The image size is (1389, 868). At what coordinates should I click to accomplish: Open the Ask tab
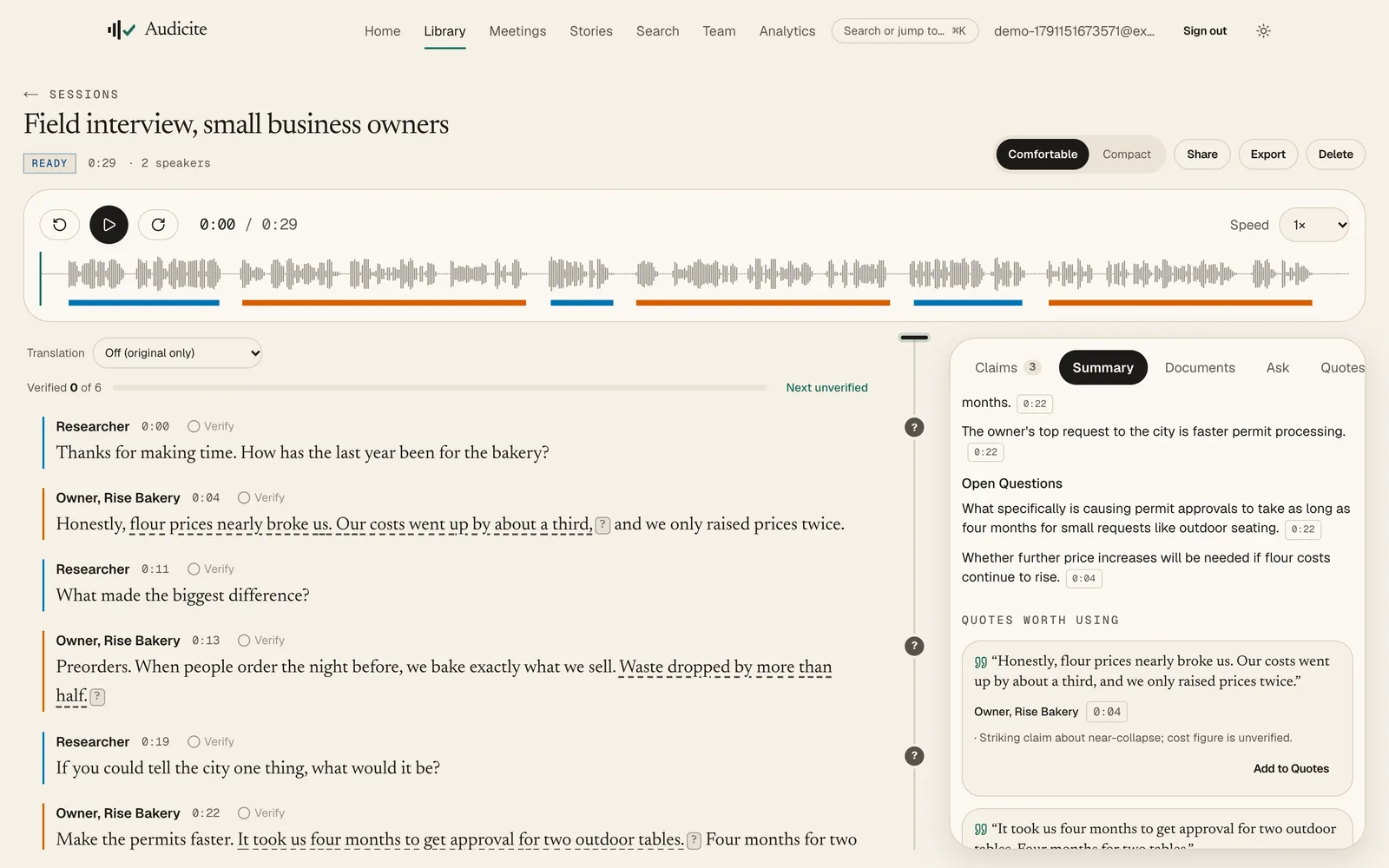1277,368
